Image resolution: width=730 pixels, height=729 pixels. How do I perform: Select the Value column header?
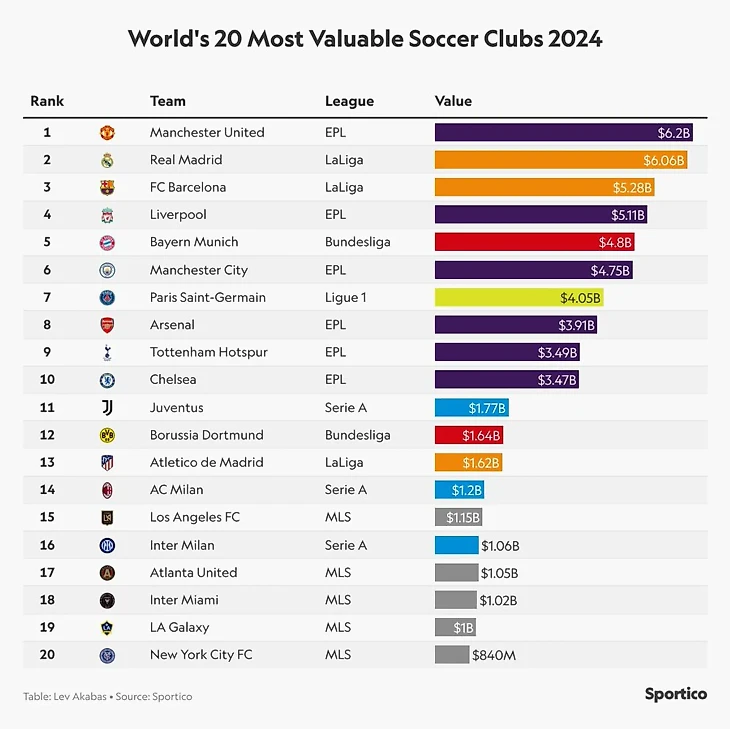coord(453,101)
